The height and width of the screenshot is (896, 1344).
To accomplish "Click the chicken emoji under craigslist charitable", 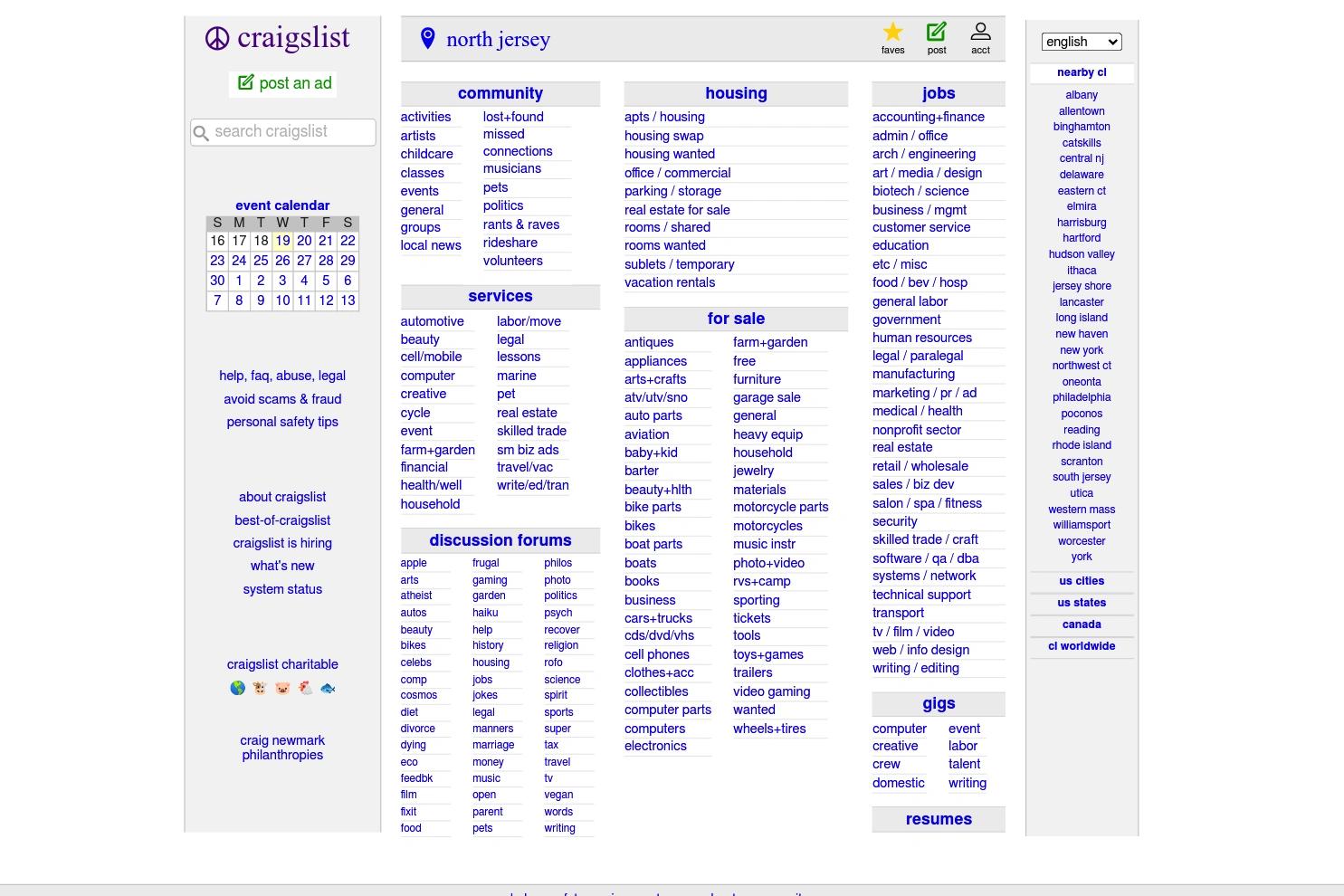I will tap(305, 688).
